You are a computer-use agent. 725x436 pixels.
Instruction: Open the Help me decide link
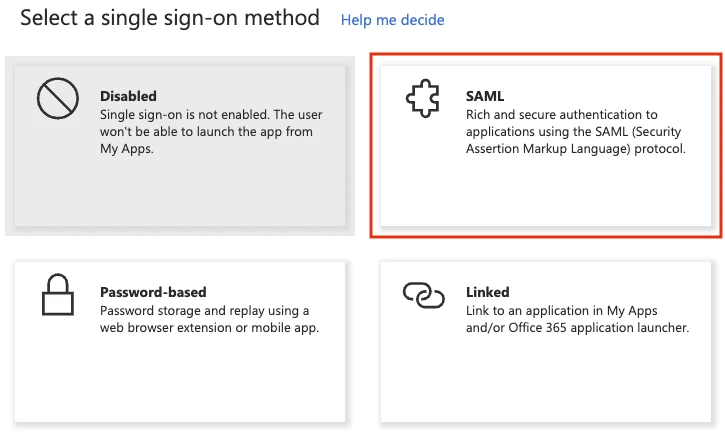pyautogui.click(x=392, y=20)
